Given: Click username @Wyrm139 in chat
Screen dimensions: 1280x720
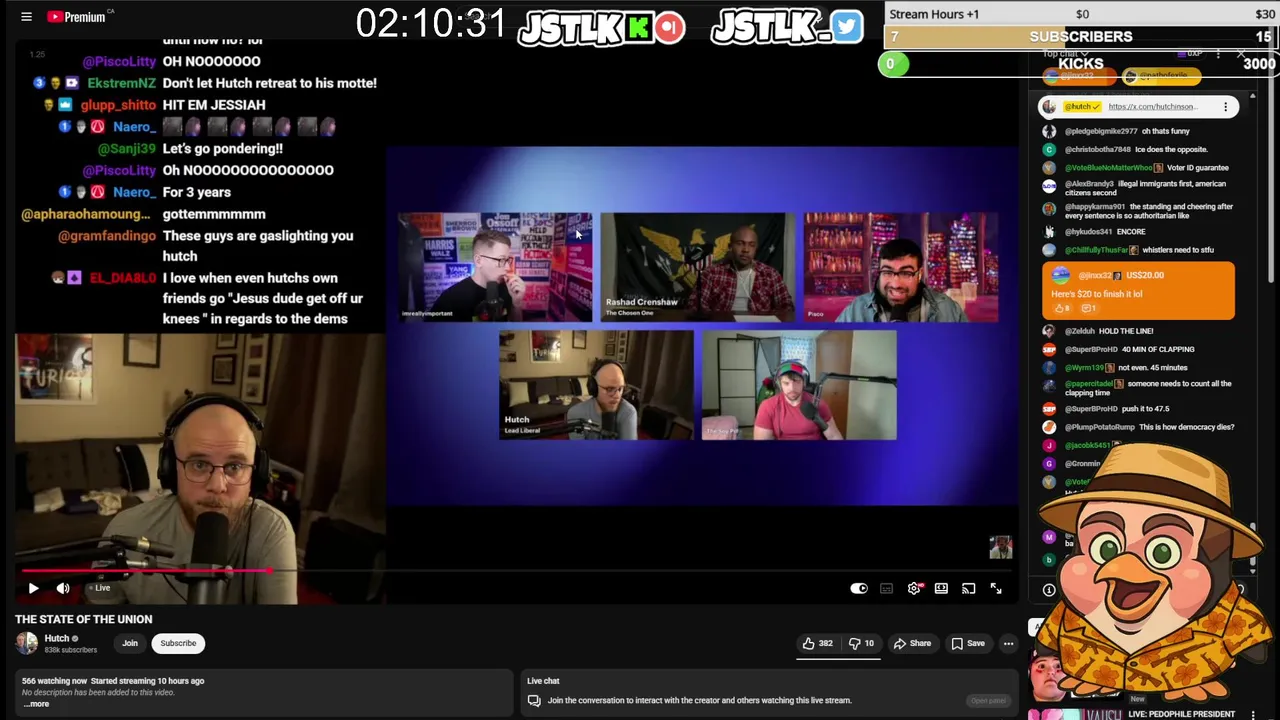Looking at the screenshot, I should tap(1086, 368).
